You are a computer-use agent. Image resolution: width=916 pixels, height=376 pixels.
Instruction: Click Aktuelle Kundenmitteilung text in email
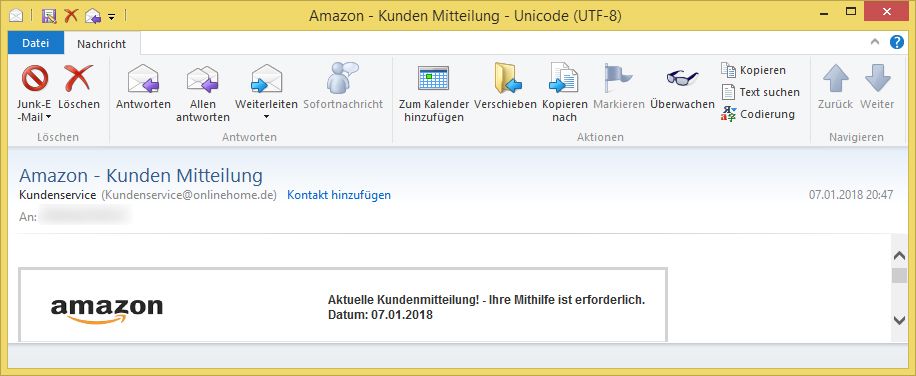pyautogui.click(x=487, y=300)
